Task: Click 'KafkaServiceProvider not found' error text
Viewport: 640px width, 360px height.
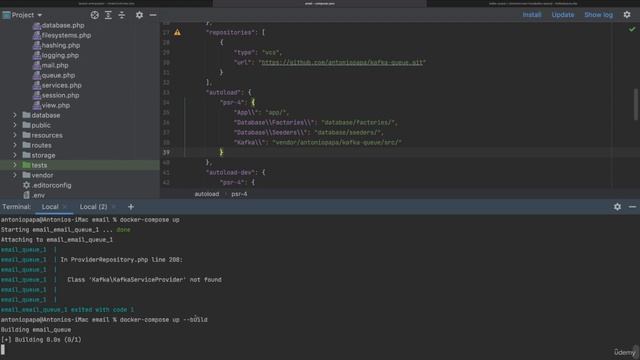Action: pyautogui.click(x=144, y=280)
